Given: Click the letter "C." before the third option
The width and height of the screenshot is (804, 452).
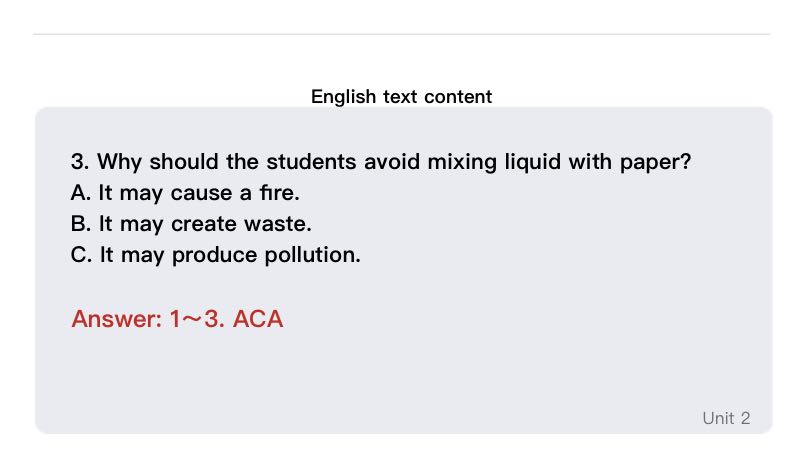Looking at the screenshot, I should pos(82,255).
